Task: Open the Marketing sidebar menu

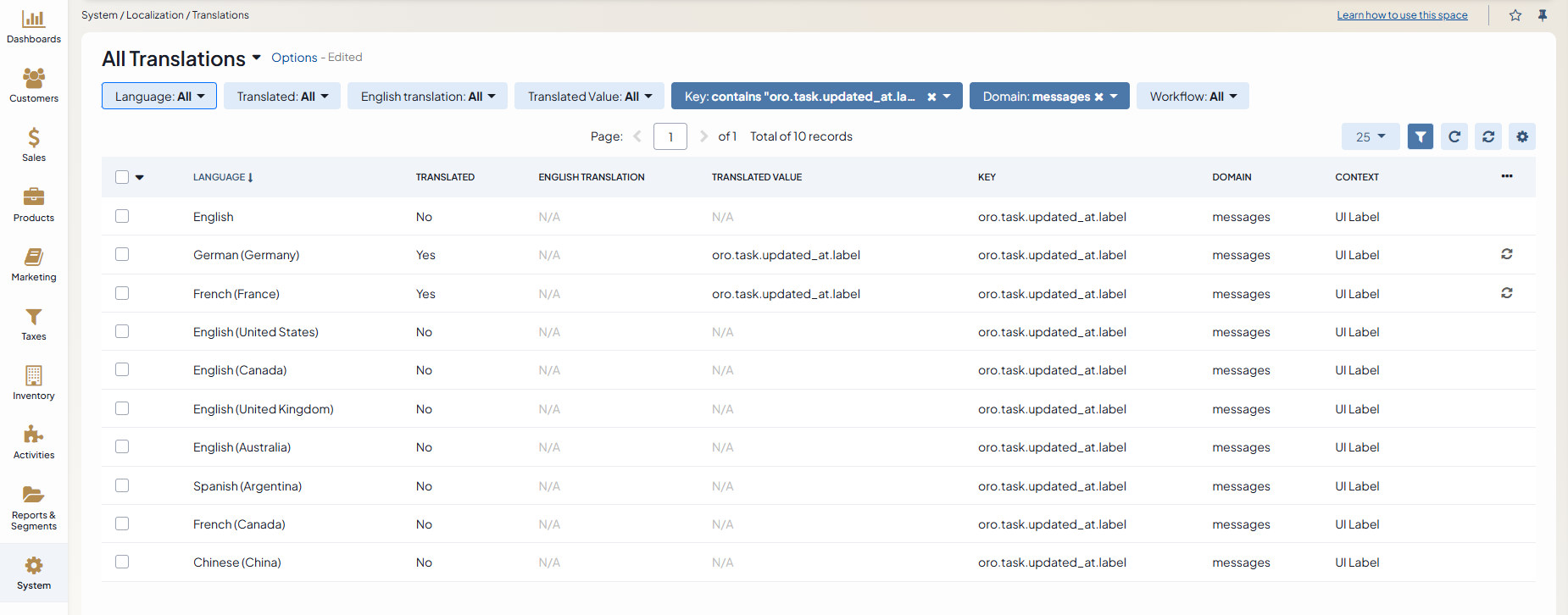Action: click(x=34, y=264)
